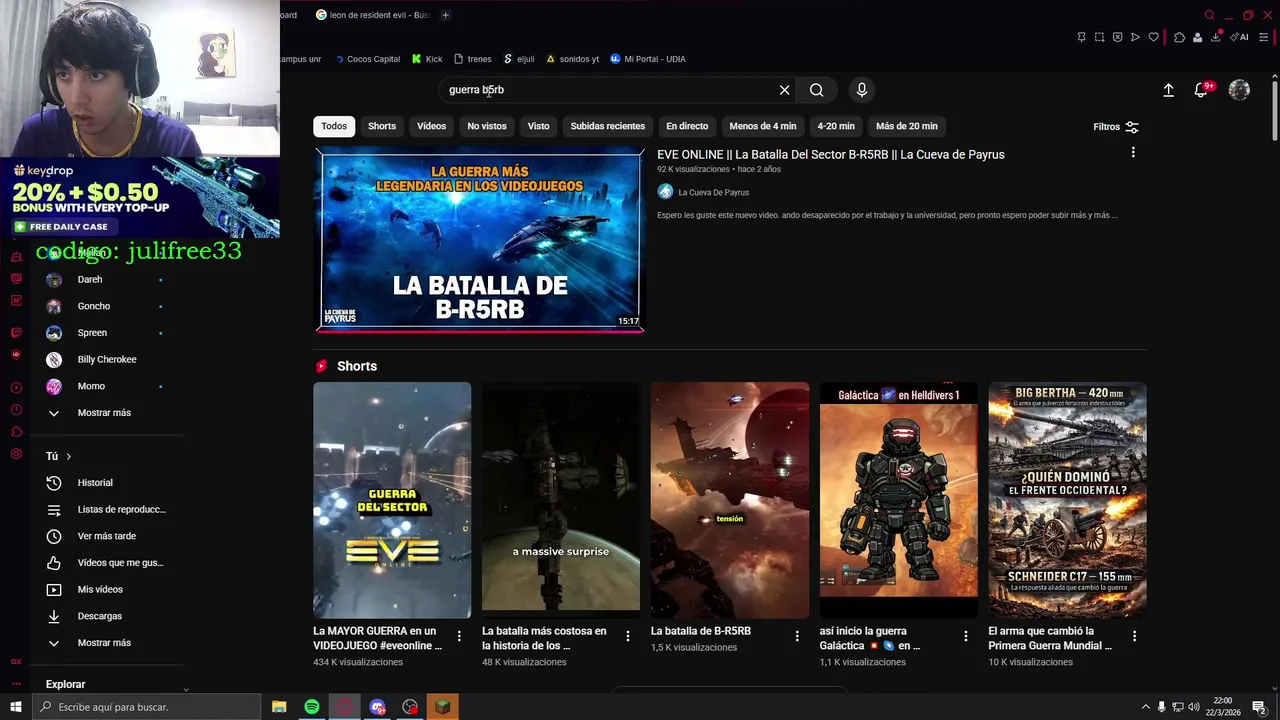Clear the search text with the X icon
Viewport: 1280px width, 720px height.
pyautogui.click(x=784, y=90)
